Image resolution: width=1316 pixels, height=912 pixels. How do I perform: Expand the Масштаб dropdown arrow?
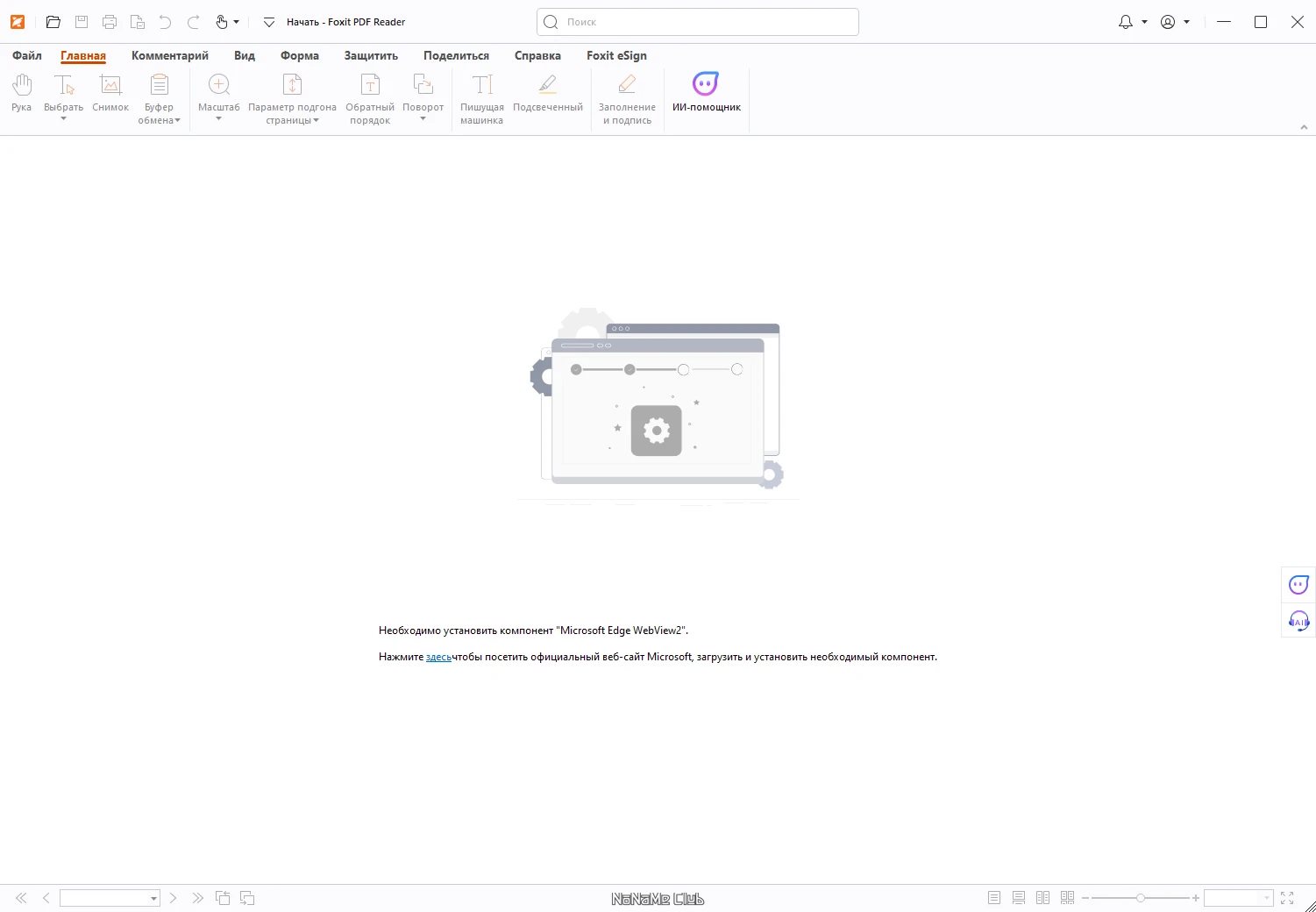pyautogui.click(x=218, y=118)
